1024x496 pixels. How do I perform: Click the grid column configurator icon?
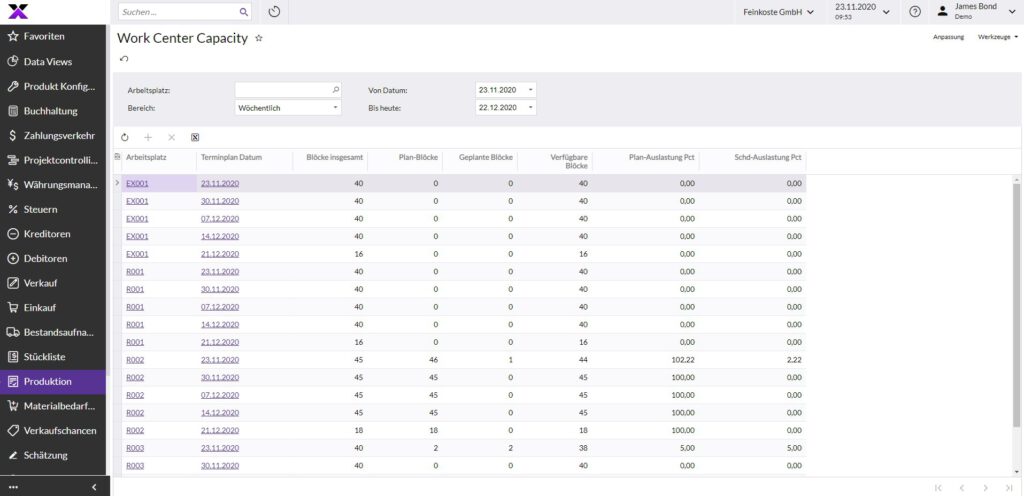tap(118, 157)
